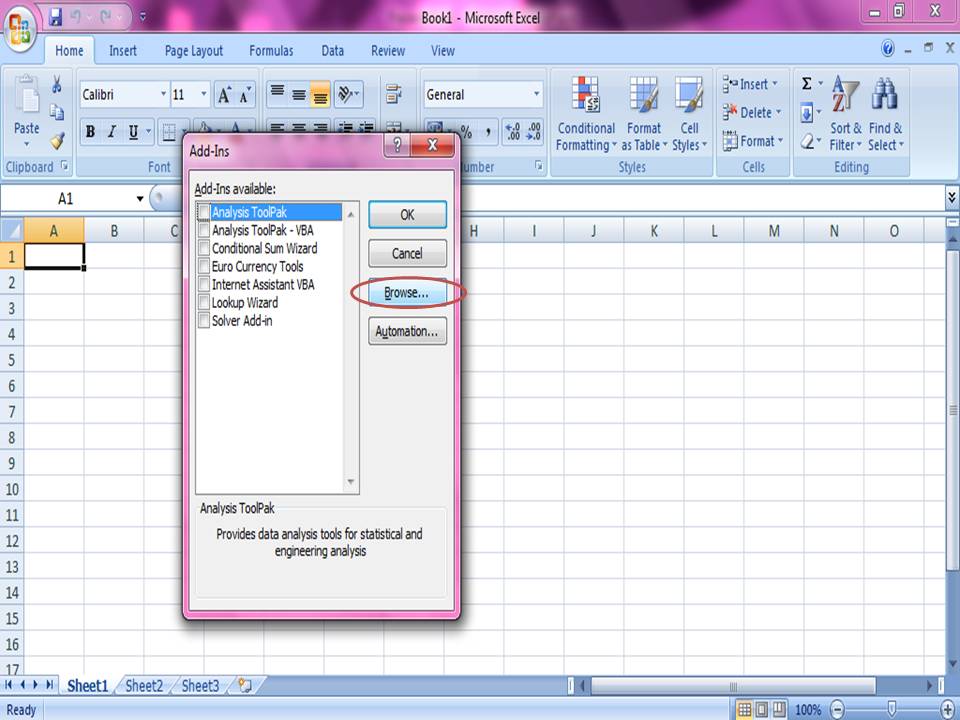Click the Zoom In plus button
The width and height of the screenshot is (960, 720).
[x=948, y=710]
